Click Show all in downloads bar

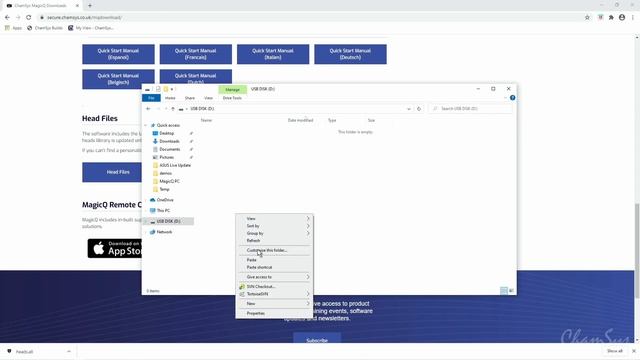[614, 351]
